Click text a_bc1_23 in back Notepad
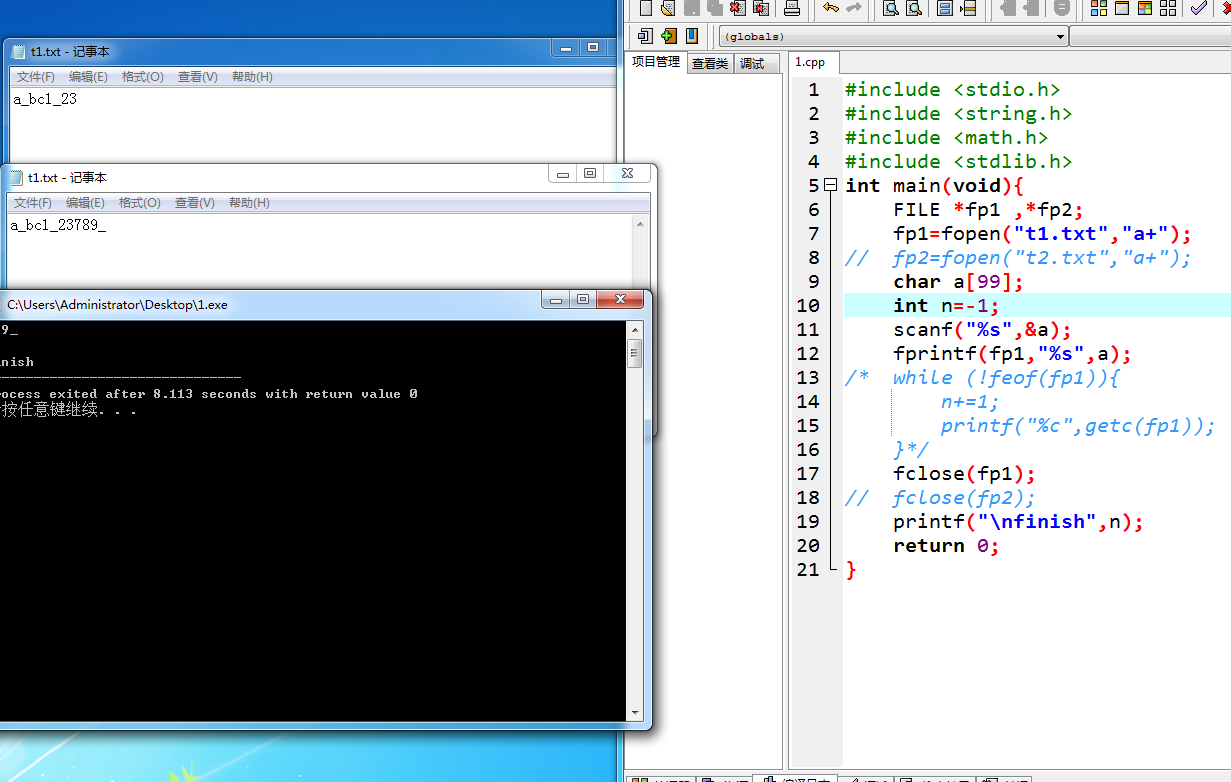 45,99
